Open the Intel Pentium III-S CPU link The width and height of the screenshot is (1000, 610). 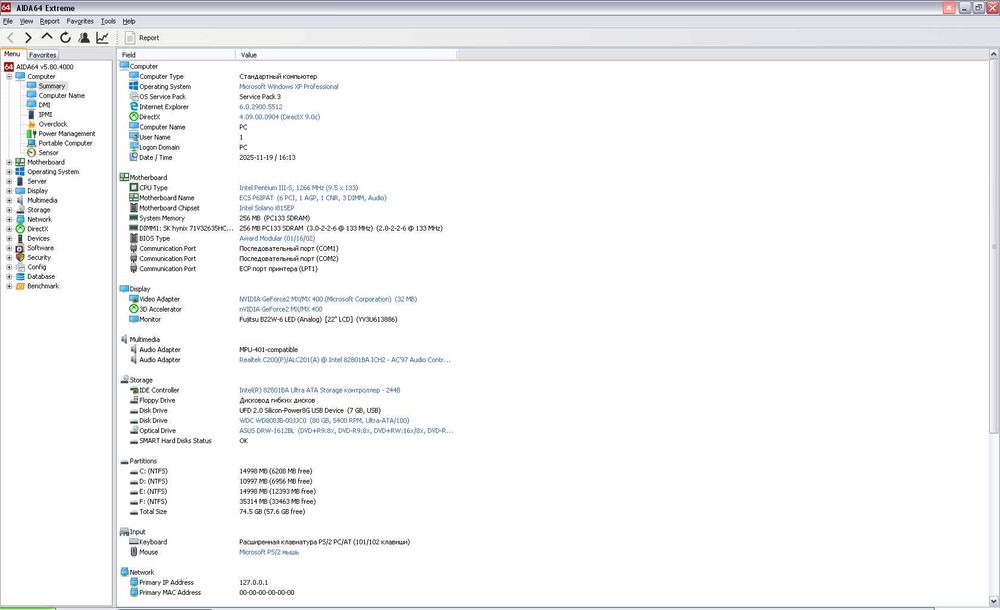point(298,188)
